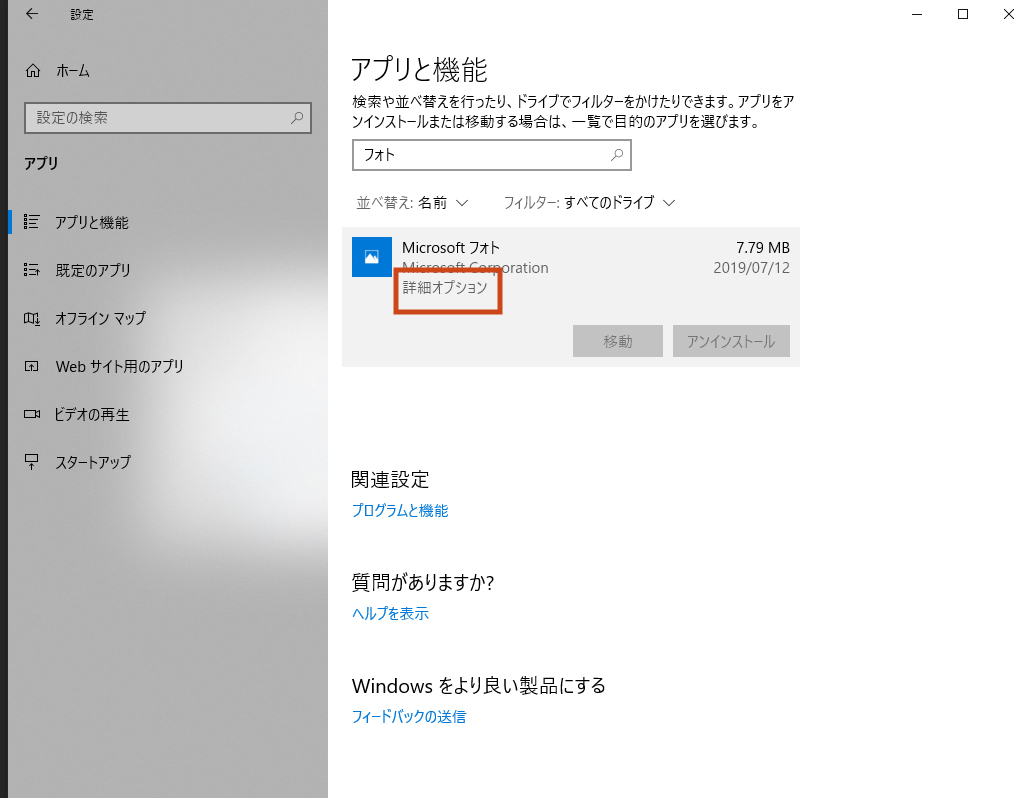Focus the 設定の検索 input field
This screenshot has height=798, width=1032.
pyautogui.click(x=155, y=118)
